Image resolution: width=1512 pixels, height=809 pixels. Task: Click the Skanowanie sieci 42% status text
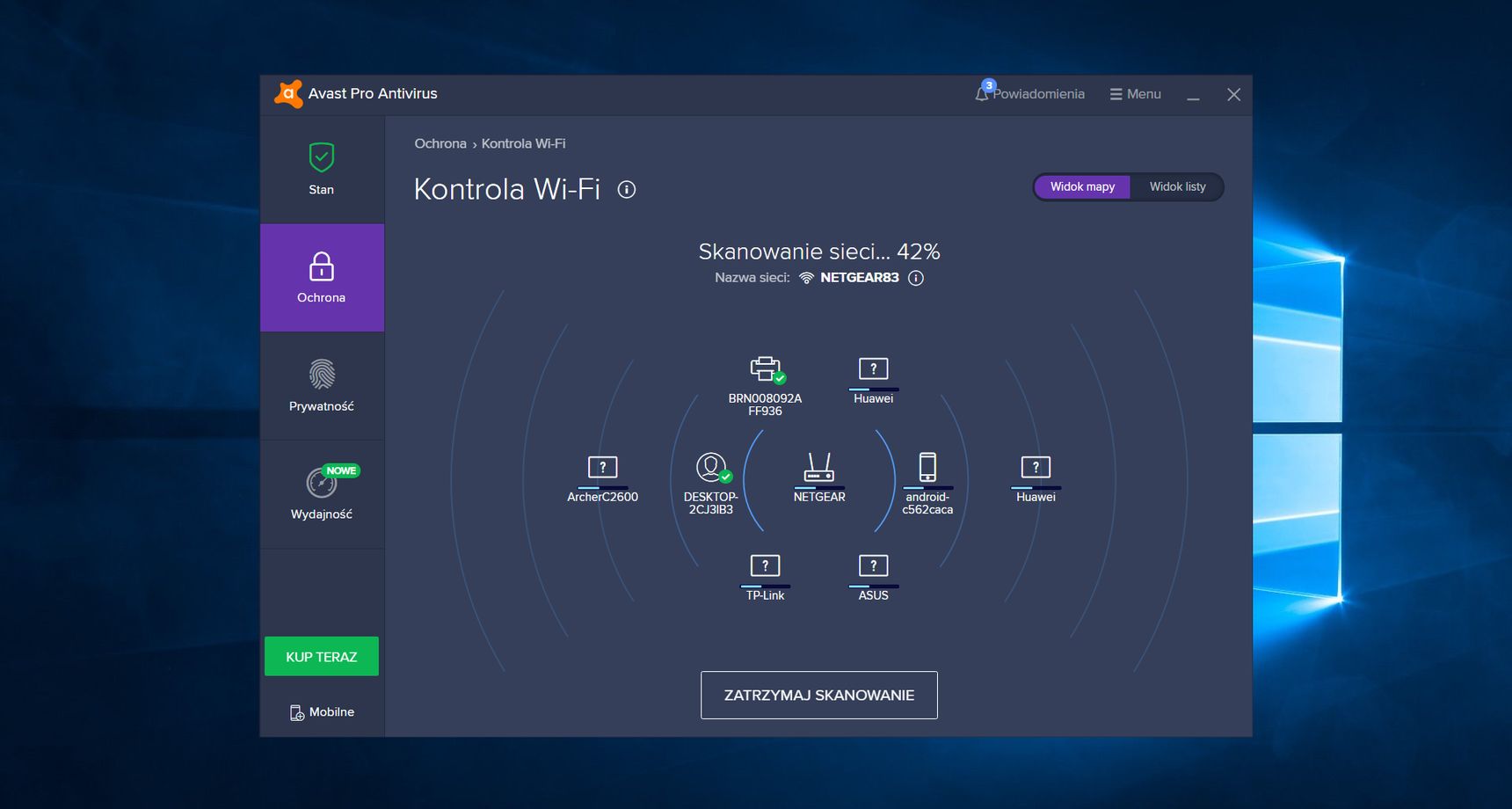[x=819, y=251]
